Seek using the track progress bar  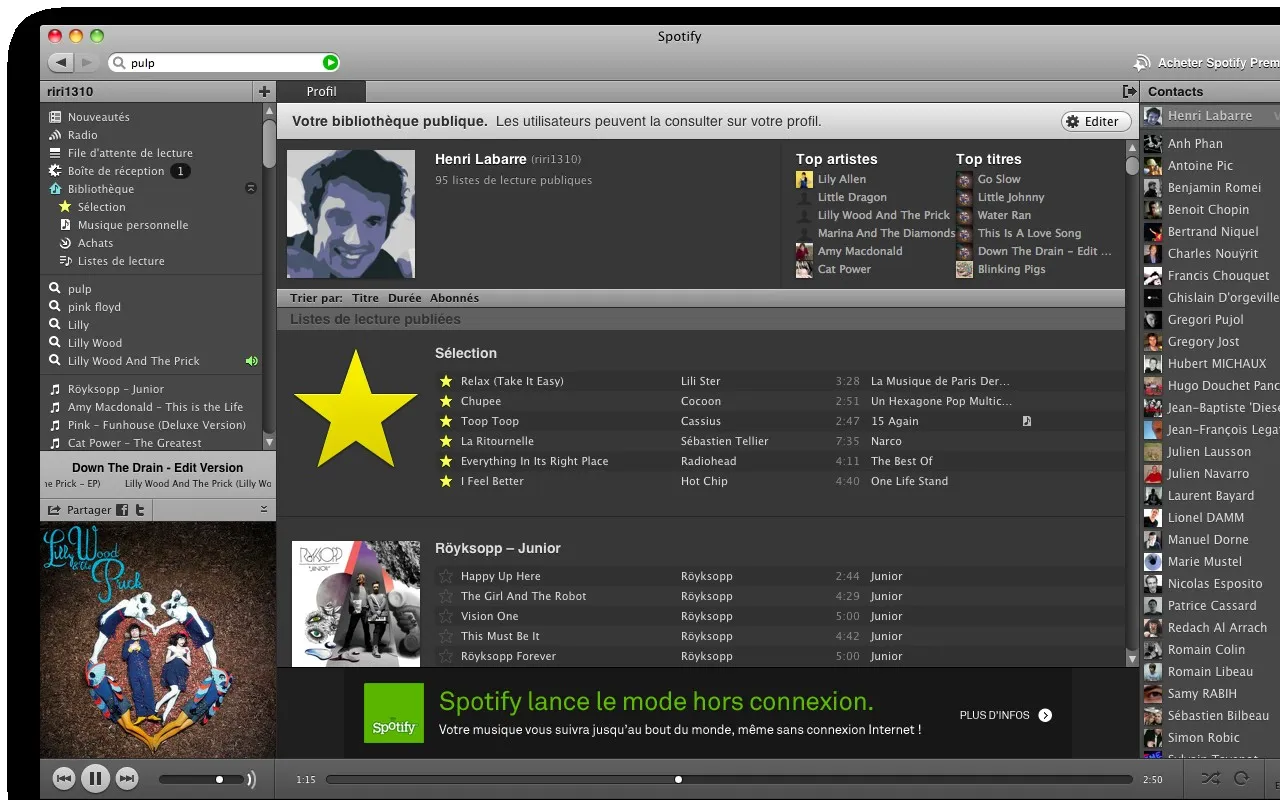[x=729, y=779]
